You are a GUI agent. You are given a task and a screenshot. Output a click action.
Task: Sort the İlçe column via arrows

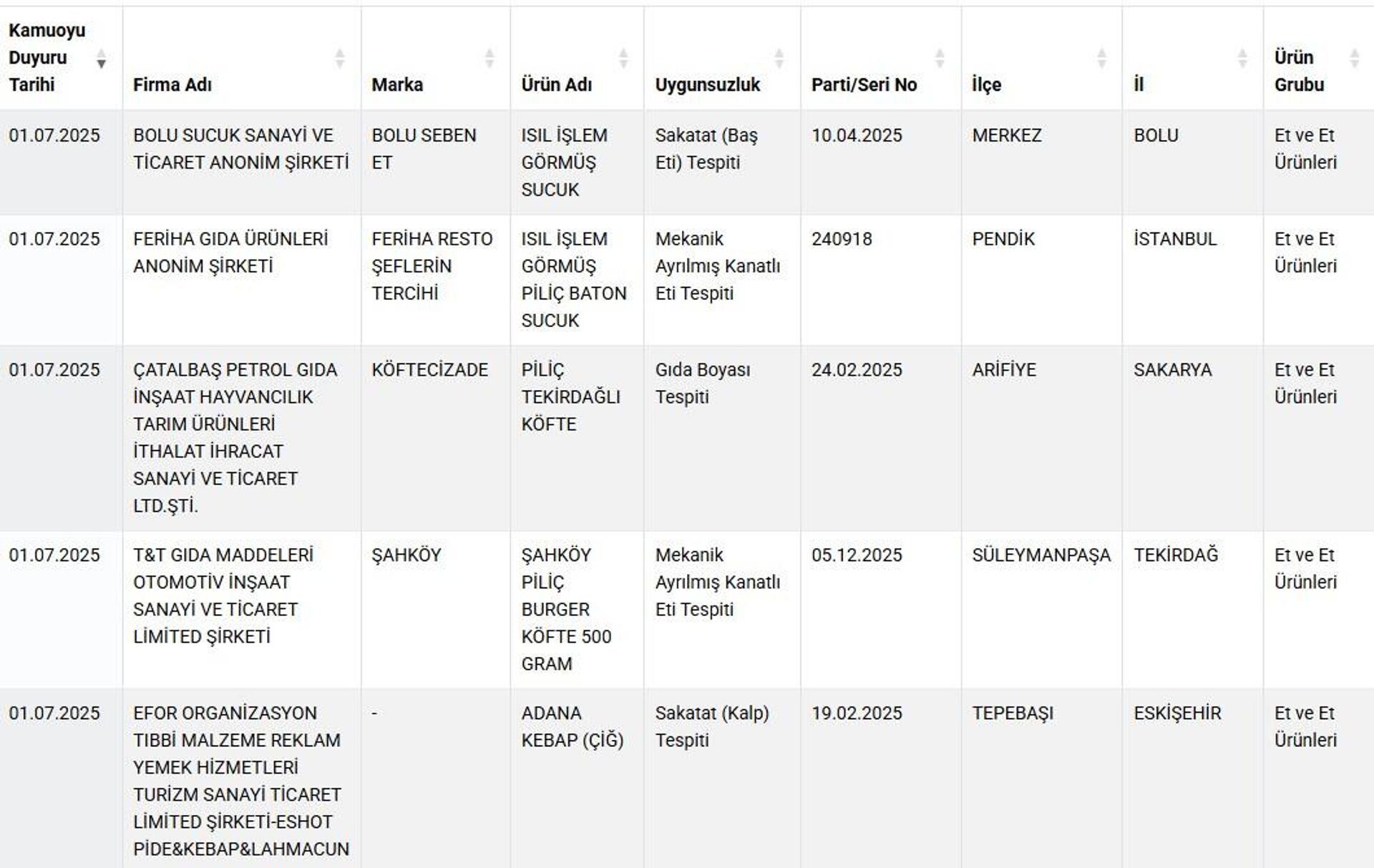coord(1102,58)
